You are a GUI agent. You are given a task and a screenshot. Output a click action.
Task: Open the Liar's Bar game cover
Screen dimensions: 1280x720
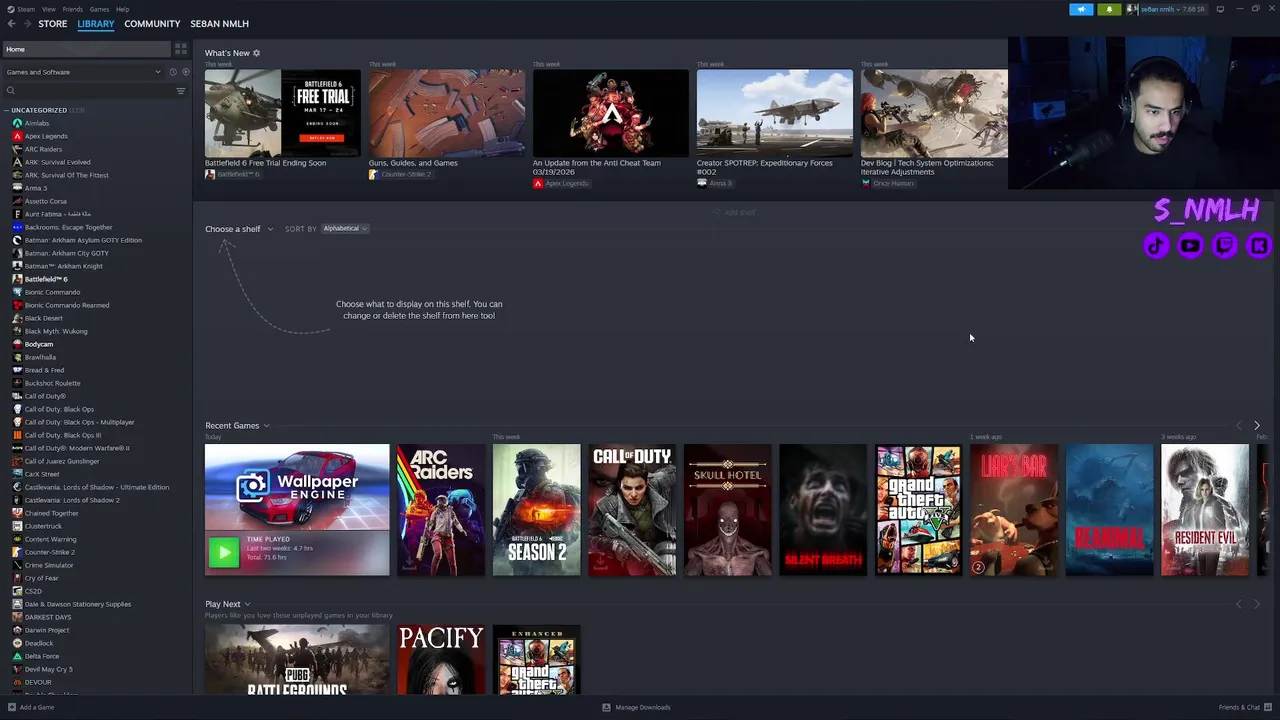pos(1014,510)
